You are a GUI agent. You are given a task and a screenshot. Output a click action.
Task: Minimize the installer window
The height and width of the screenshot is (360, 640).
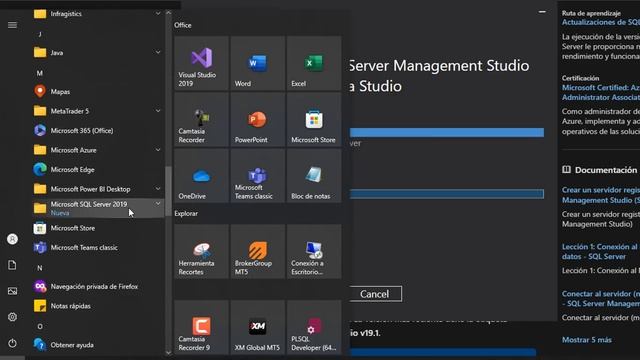coord(542,12)
